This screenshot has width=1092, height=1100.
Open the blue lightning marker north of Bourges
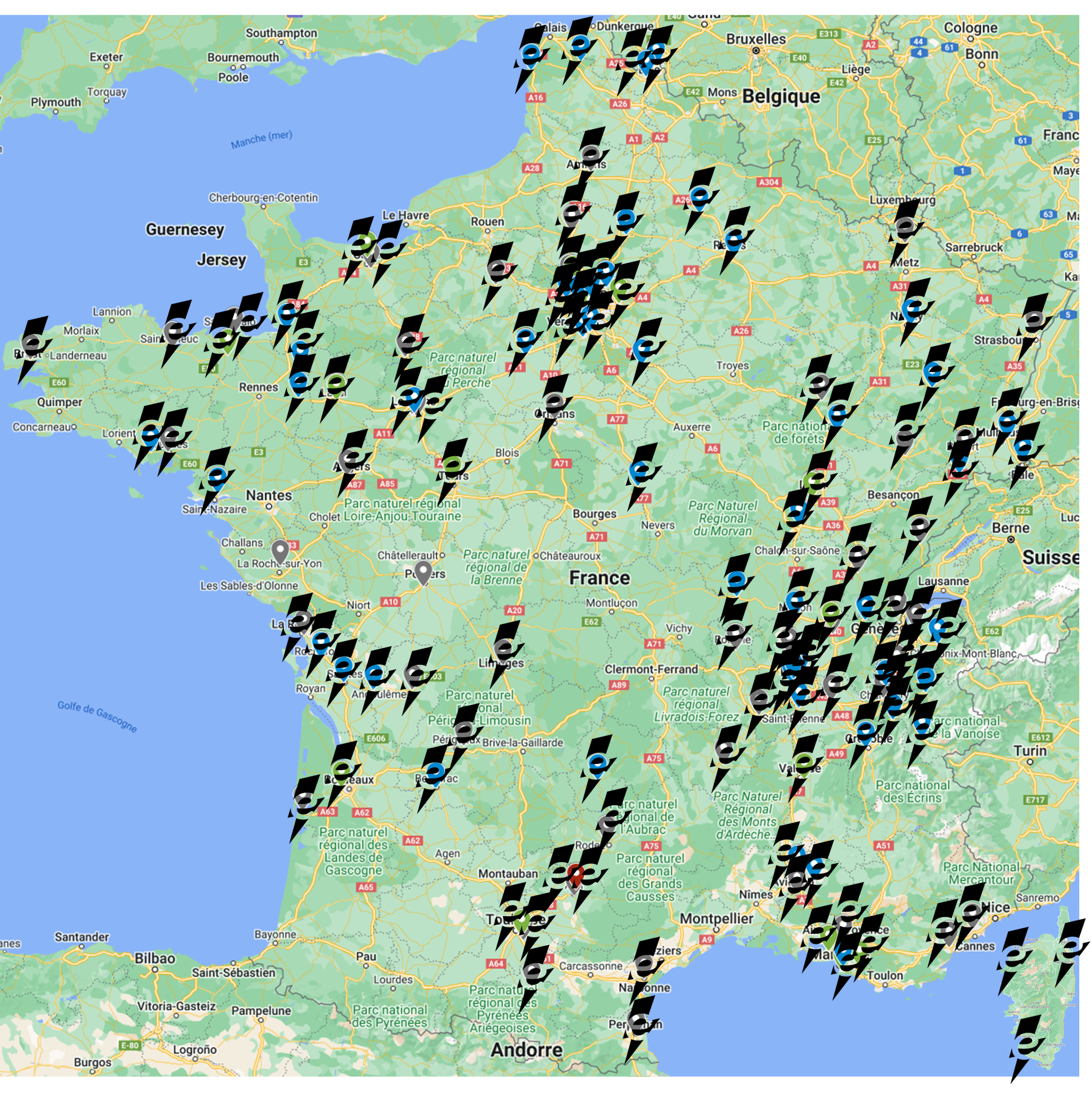pyautogui.click(x=644, y=476)
